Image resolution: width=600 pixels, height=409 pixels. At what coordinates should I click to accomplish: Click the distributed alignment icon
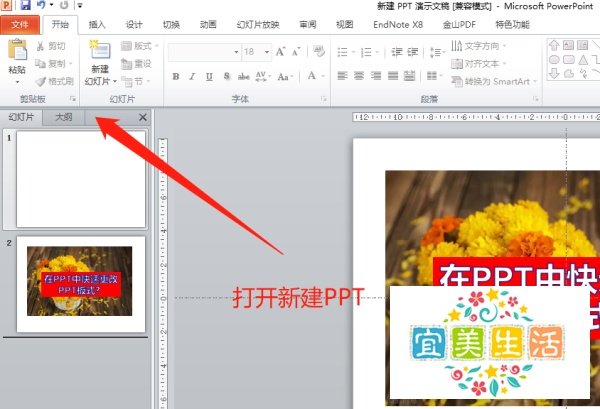point(409,76)
